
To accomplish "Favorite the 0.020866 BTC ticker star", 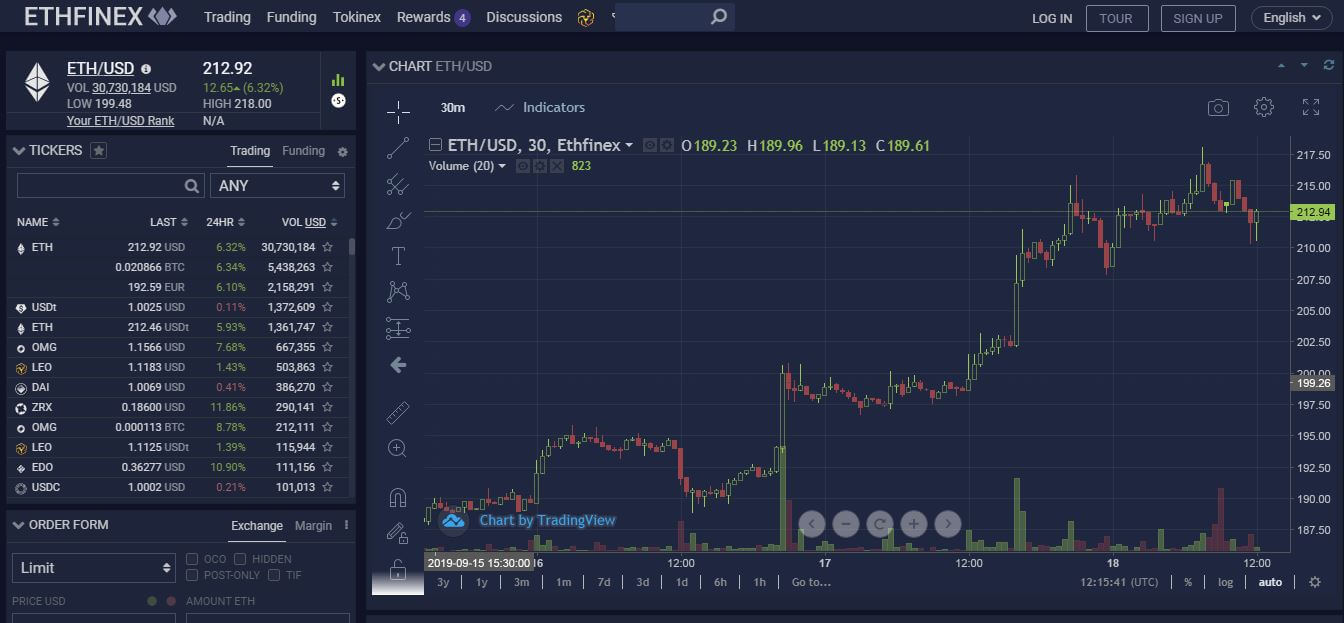I will [x=327, y=267].
